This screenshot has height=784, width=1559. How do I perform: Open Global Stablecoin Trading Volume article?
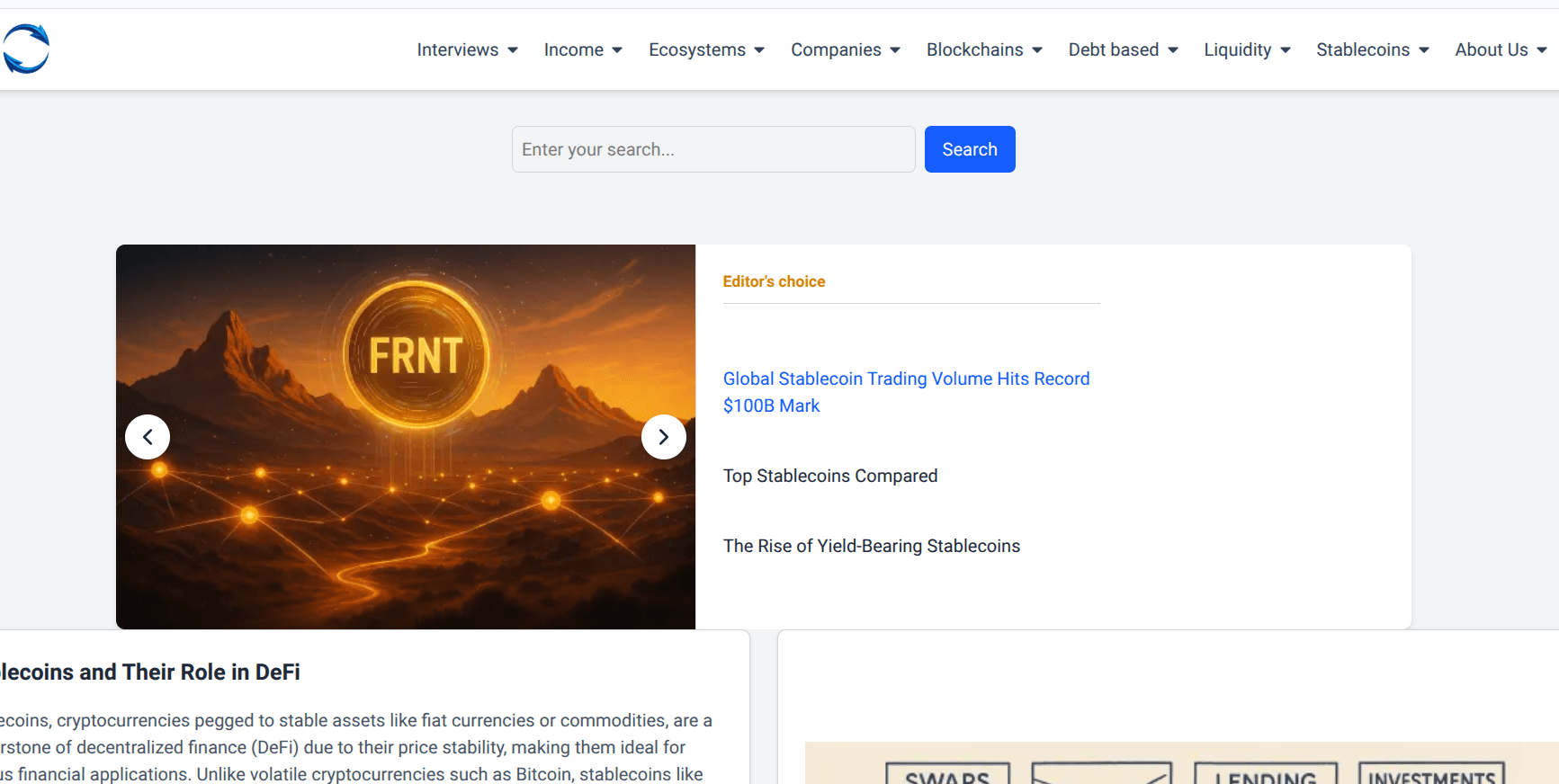[x=906, y=392]
